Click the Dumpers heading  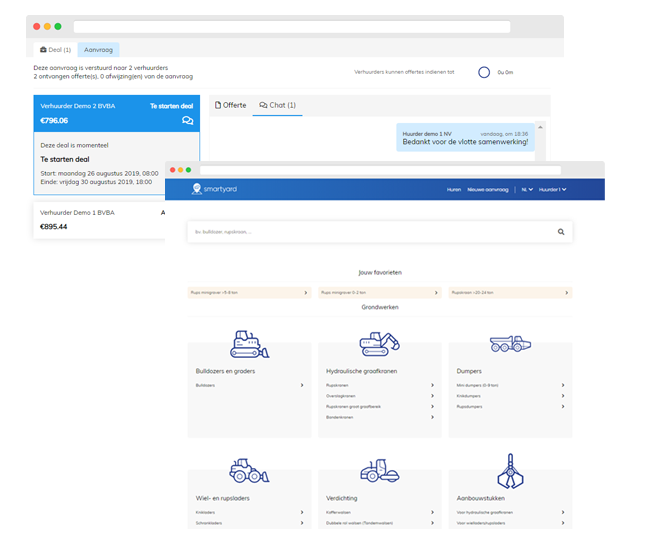pos(469,371)
